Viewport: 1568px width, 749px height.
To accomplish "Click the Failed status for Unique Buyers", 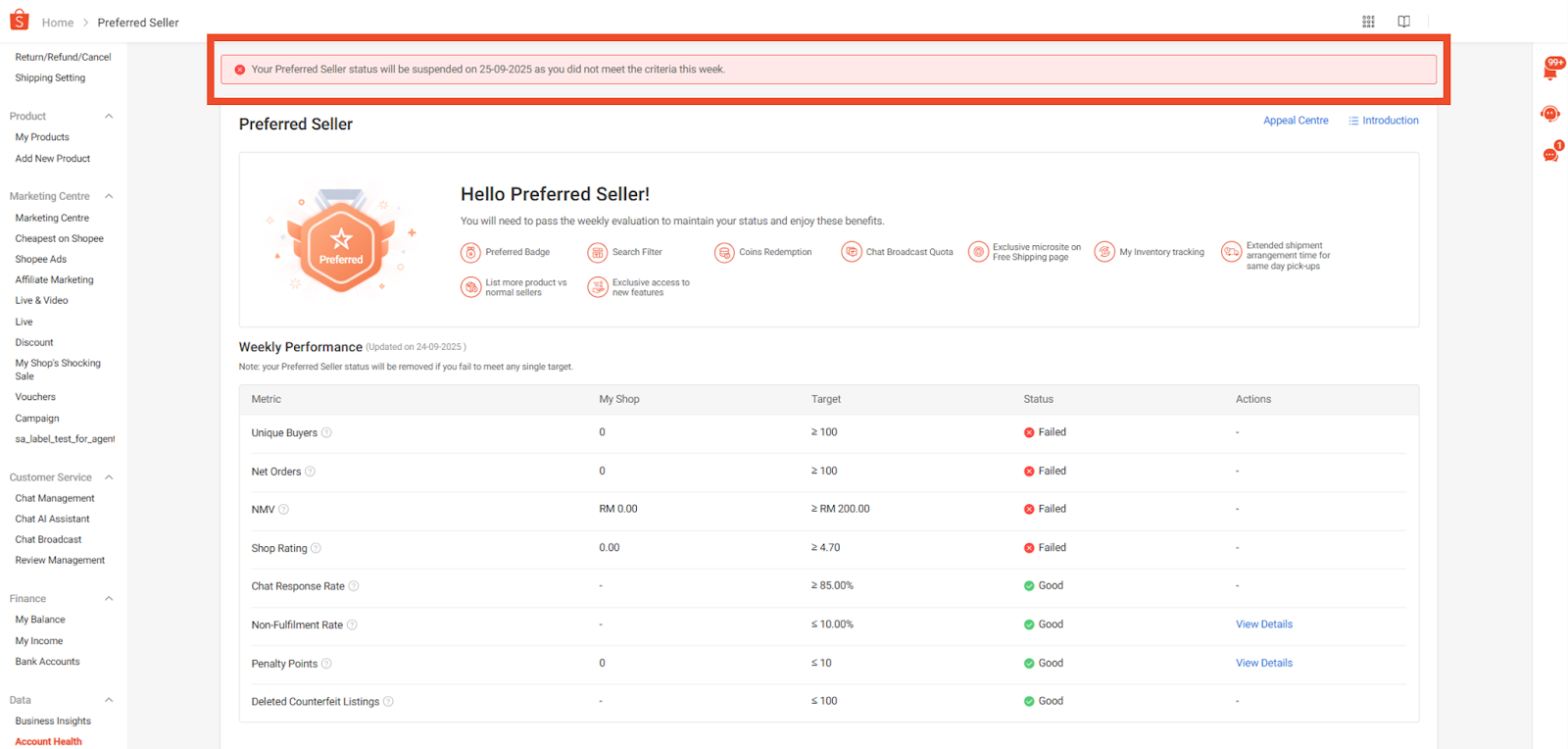I will tap(1045, 432).
